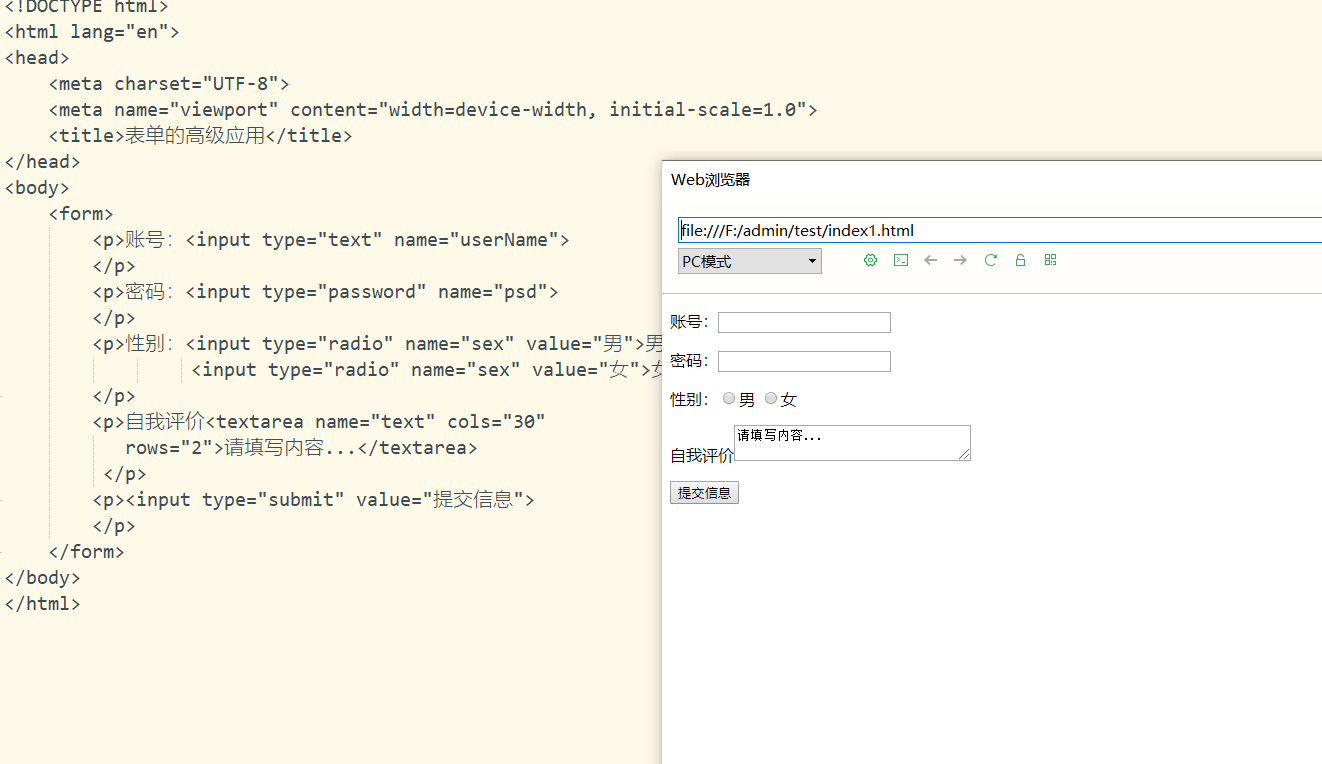Click the padlock icon in toolbar
Viewport: 1322px width, 764px height.
tap(1020, 260)
